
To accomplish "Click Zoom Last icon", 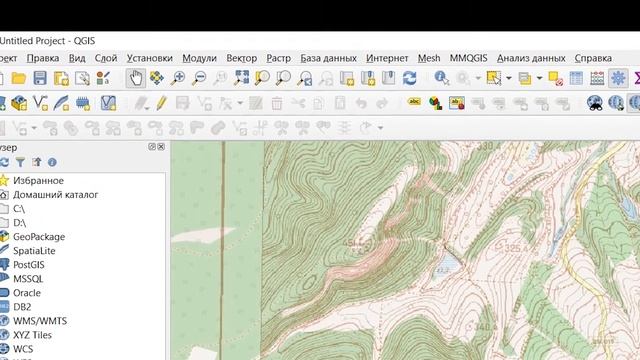I will (x=304, y=78).
